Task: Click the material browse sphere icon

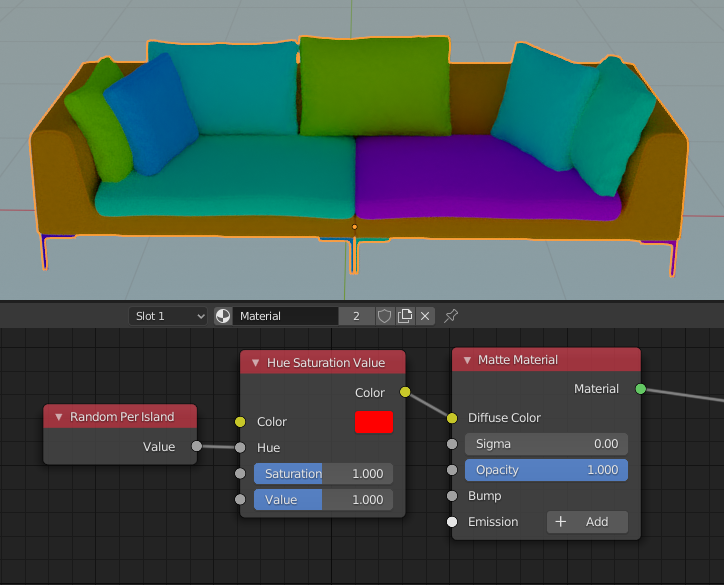Action: pyautogui.click(x=222, y=316)
